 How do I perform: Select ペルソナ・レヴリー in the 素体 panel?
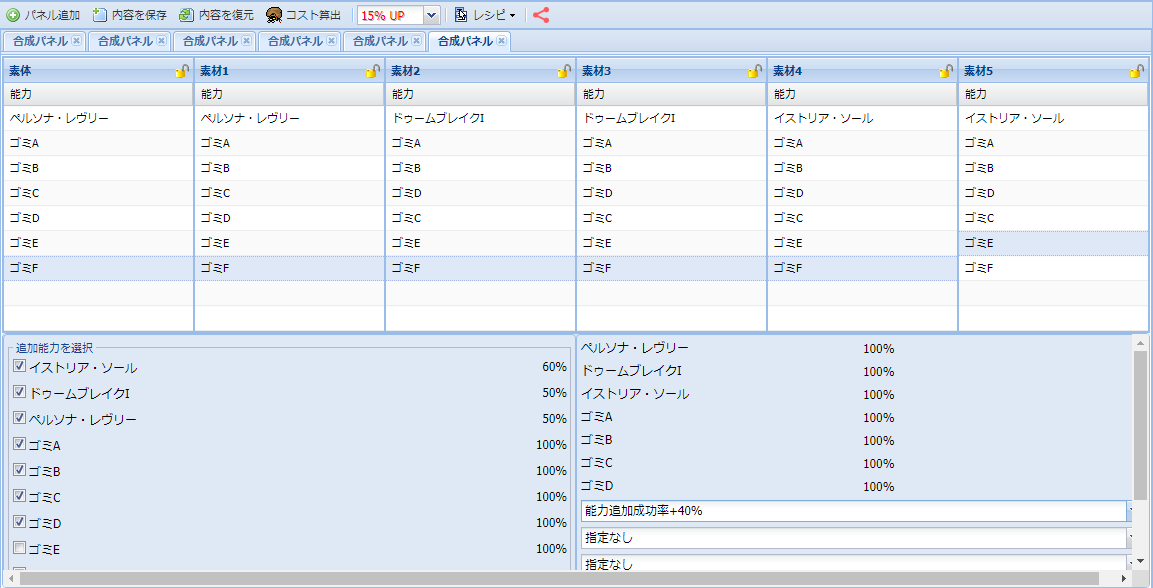coord(98,118)
